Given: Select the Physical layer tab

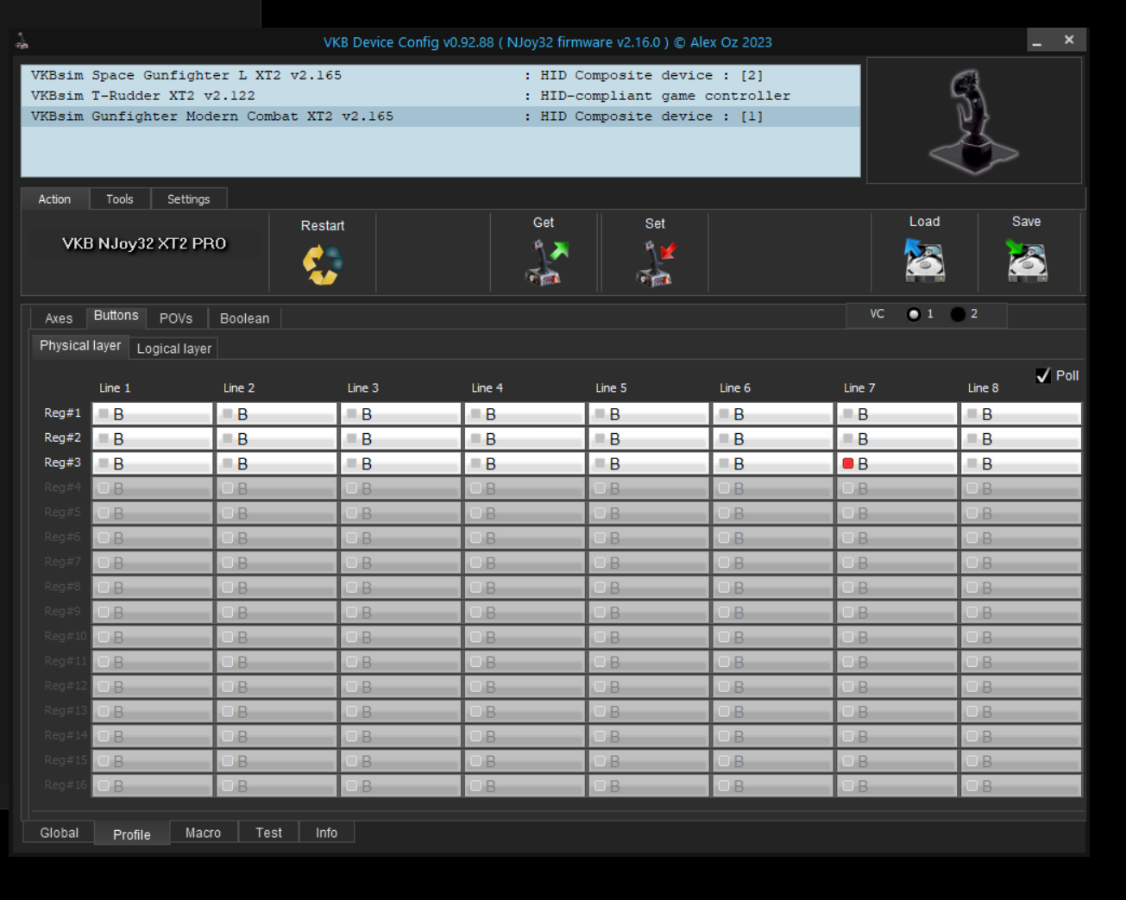Looking at the screenshot, I should [80, 345].
